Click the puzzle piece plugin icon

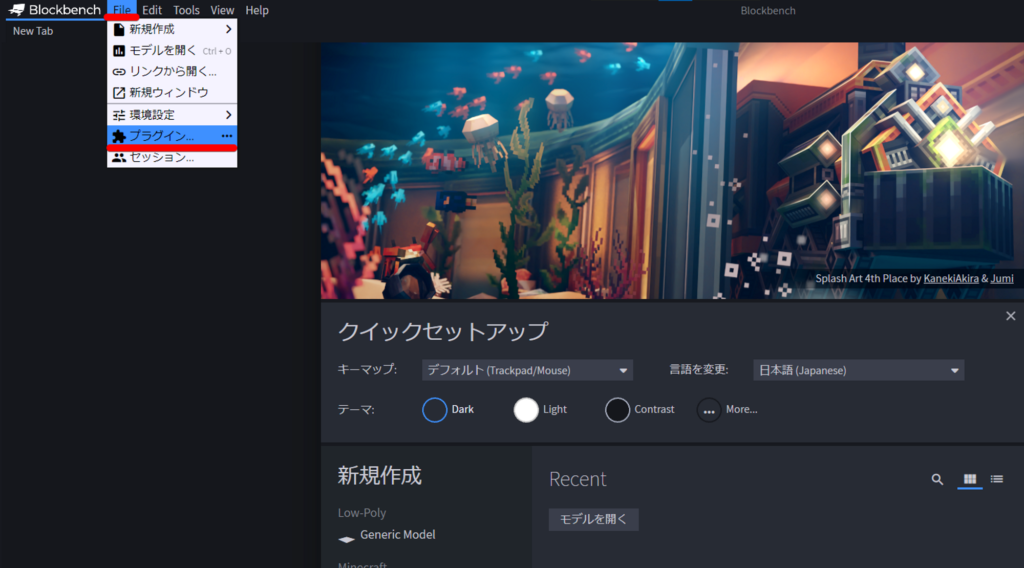pos(119,136)
